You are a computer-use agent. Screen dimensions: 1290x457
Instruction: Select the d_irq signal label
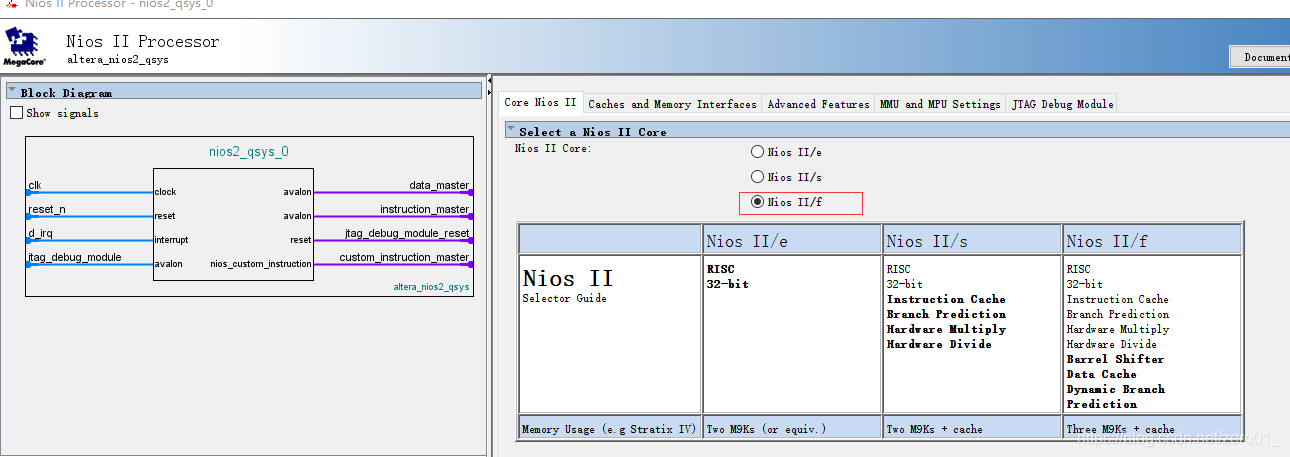click(x=39, y=233)
